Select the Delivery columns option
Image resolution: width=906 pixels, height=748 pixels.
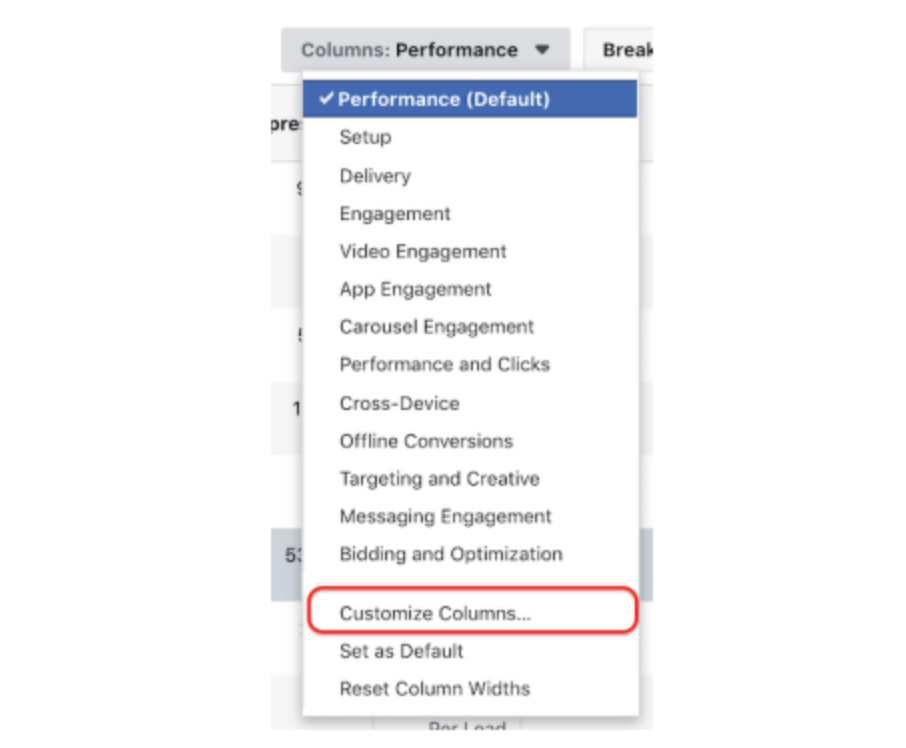375,176
